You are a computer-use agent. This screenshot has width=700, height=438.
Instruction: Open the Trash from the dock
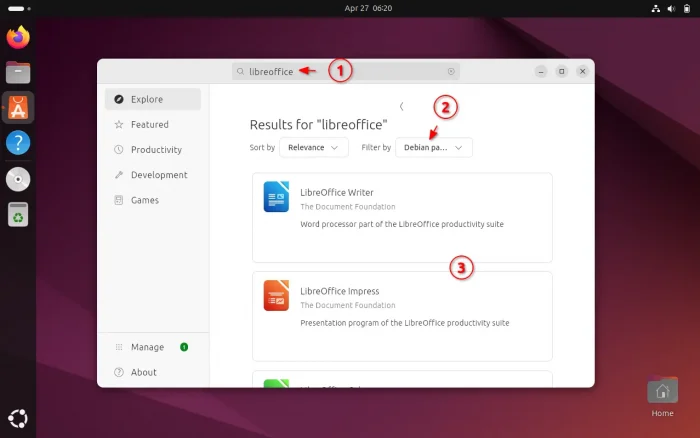point(18,214)
